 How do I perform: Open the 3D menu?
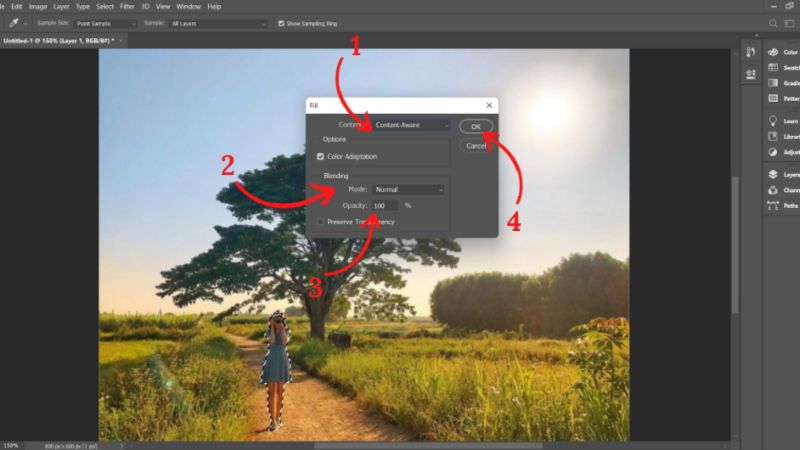(145, 7)
